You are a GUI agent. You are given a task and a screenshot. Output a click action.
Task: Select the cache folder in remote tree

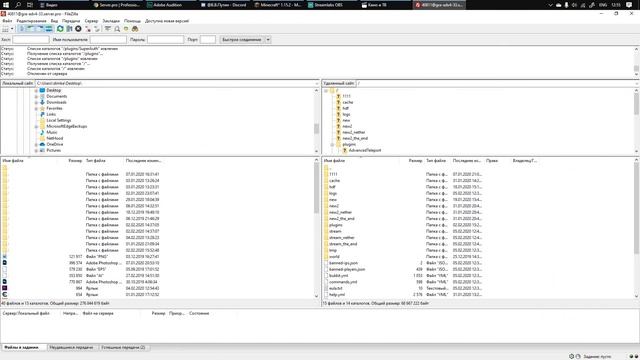(x=348, y=102)
